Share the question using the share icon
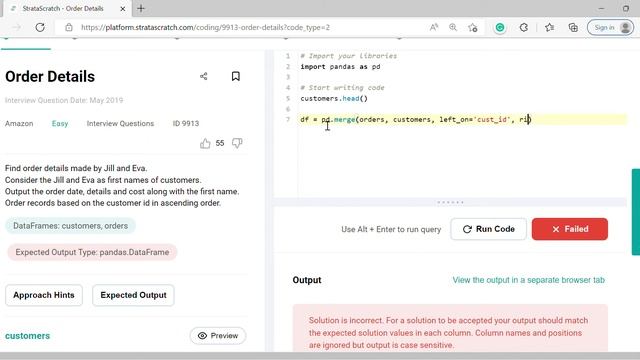The width and height of the screenshot is (640, 360). point(204,76)
